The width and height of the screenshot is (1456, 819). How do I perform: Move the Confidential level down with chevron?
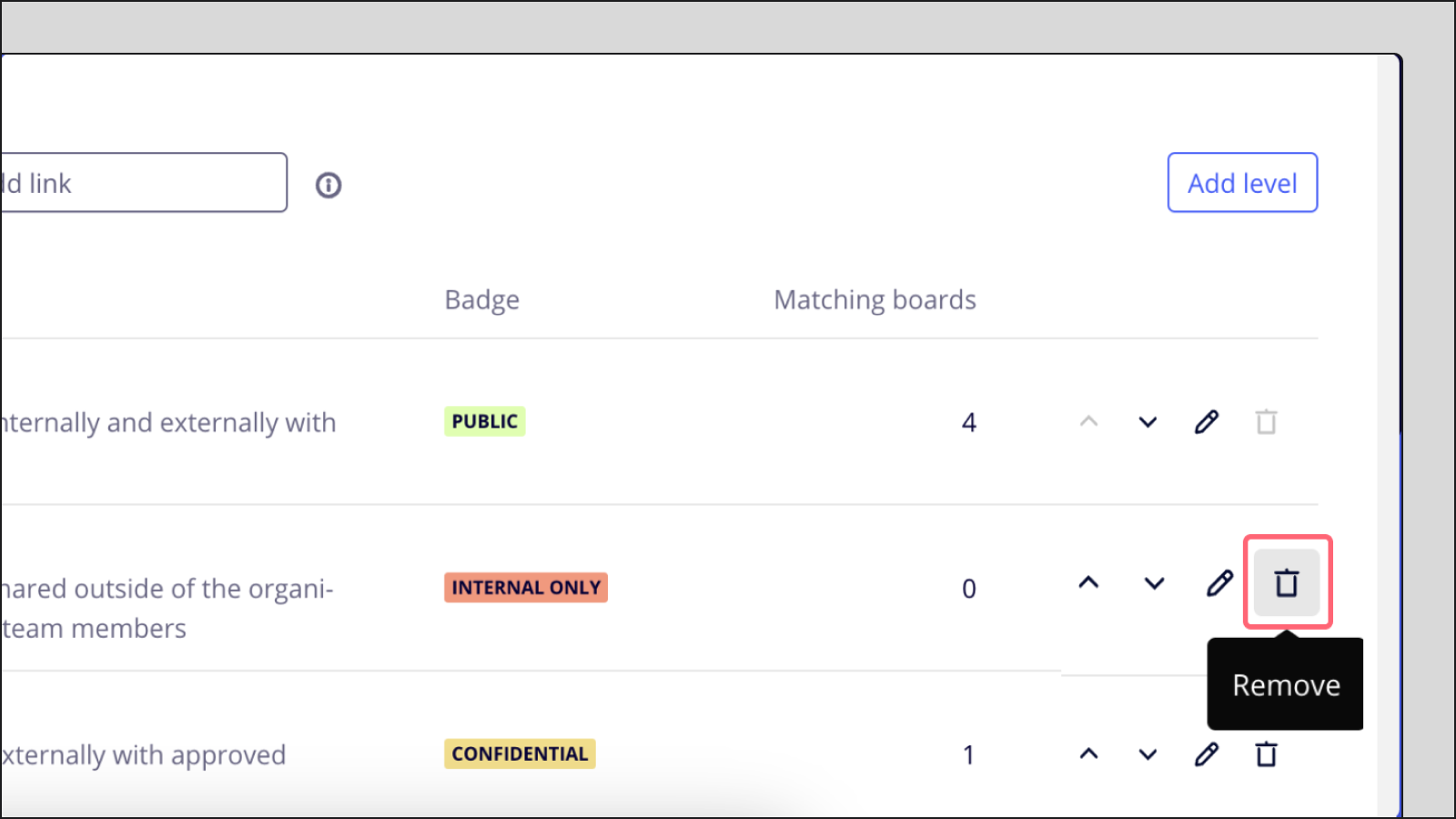(1148, 753)
